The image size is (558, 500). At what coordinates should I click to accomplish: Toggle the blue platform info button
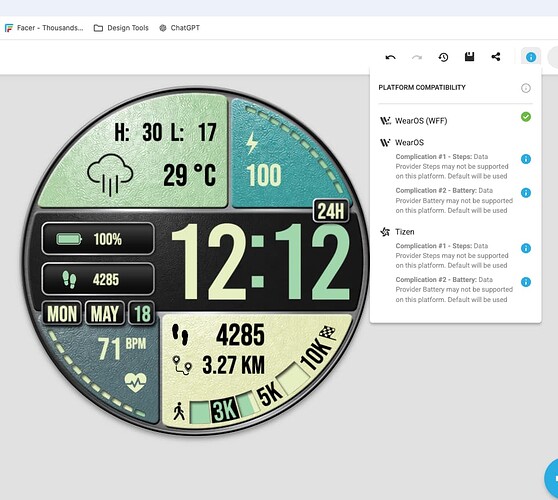[531, 57]
